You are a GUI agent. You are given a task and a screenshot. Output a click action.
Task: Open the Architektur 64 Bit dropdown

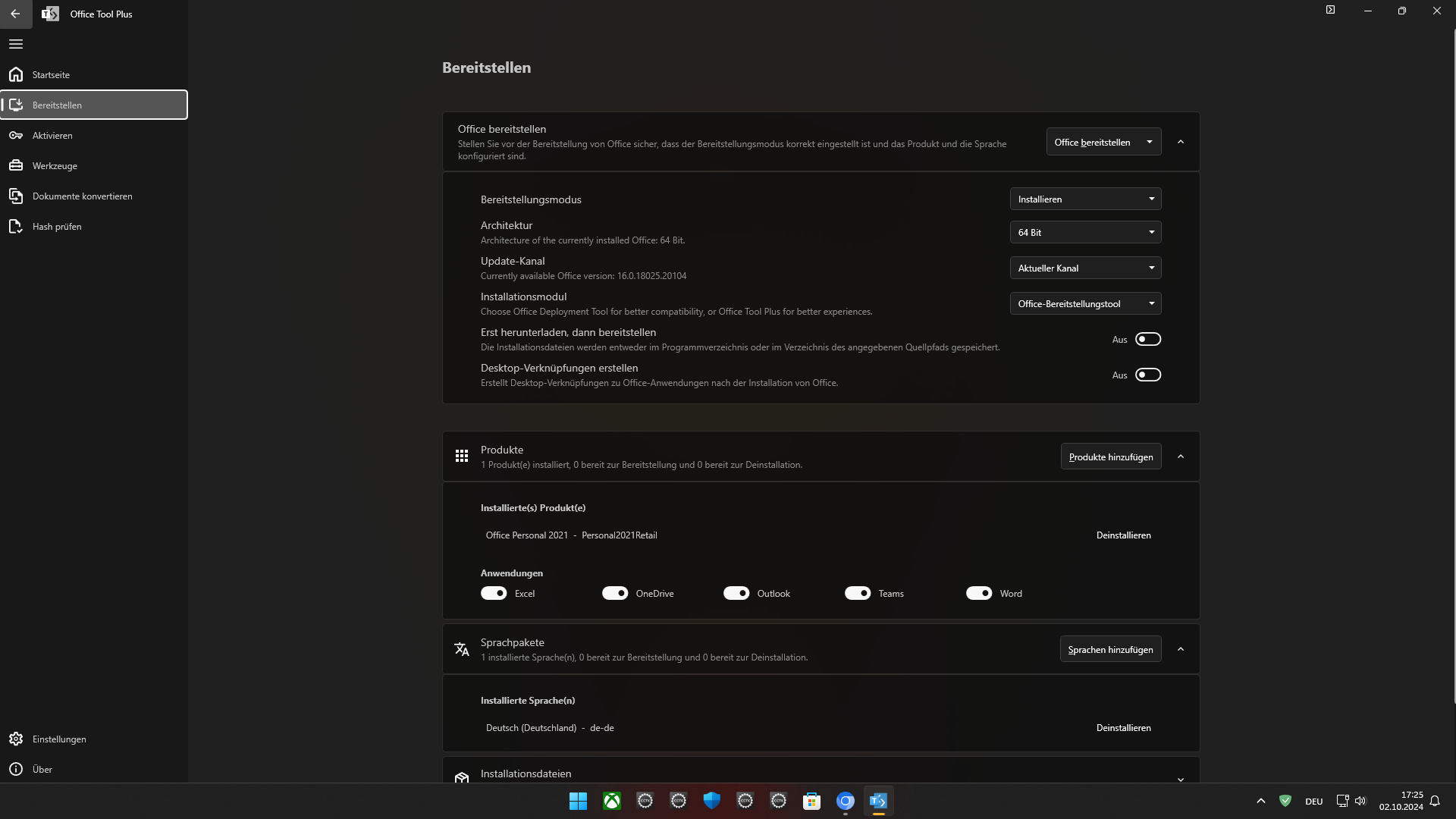(x=1085, y=232)
